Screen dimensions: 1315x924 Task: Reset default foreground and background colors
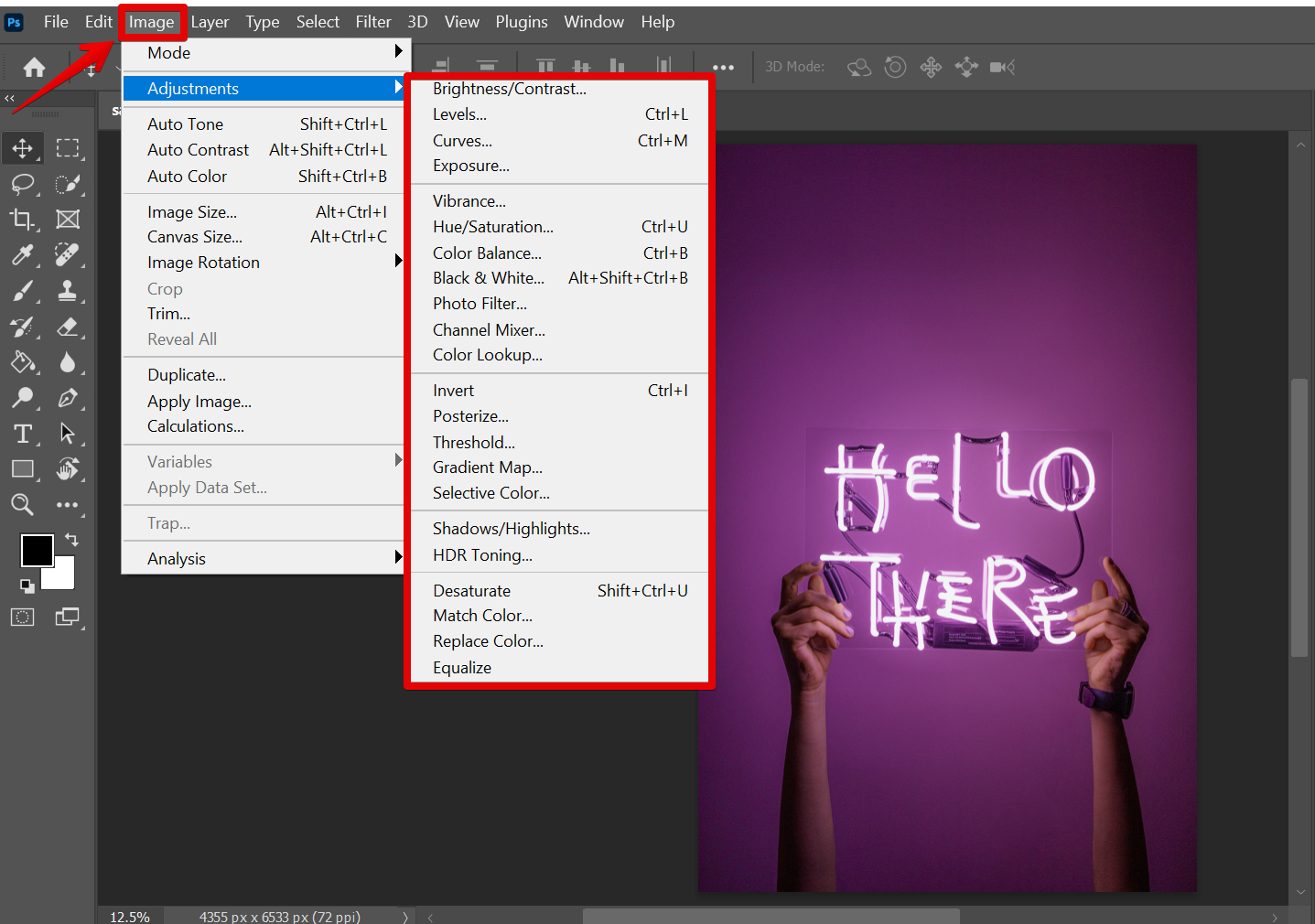click(27, 586)
